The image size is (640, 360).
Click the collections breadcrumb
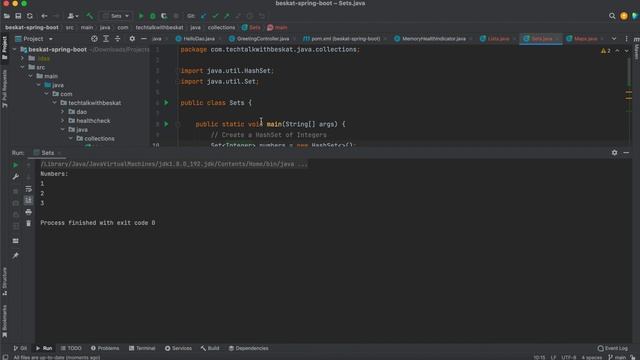tap(221, 27)
